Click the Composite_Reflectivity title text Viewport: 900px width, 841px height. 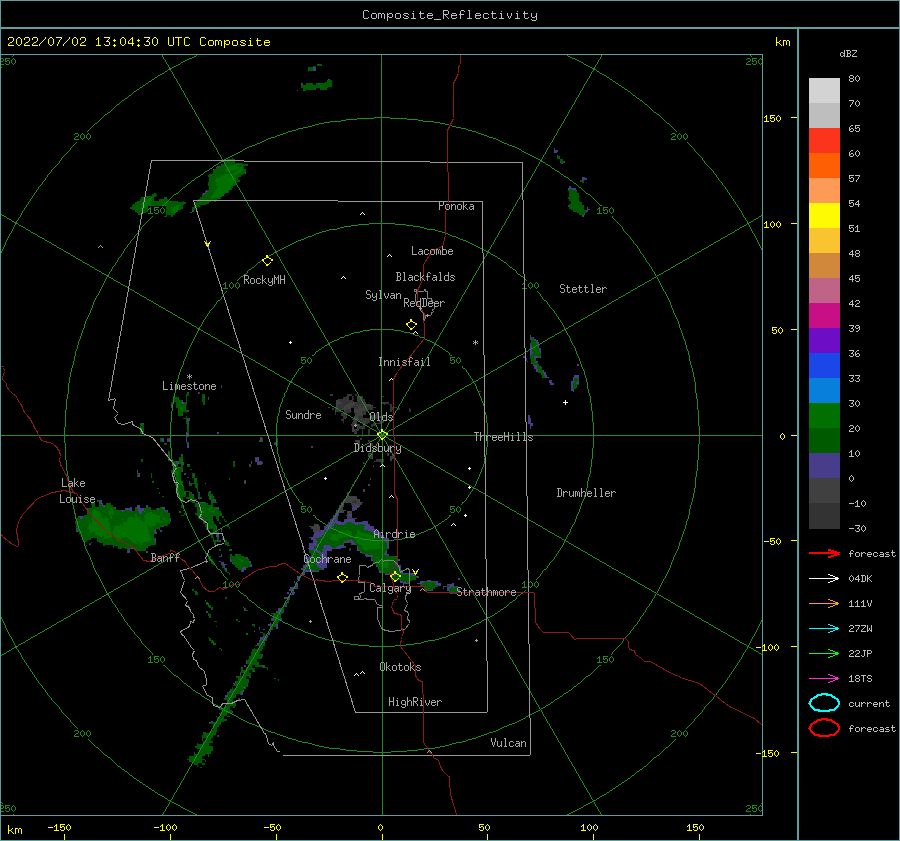tap(449, 15)
